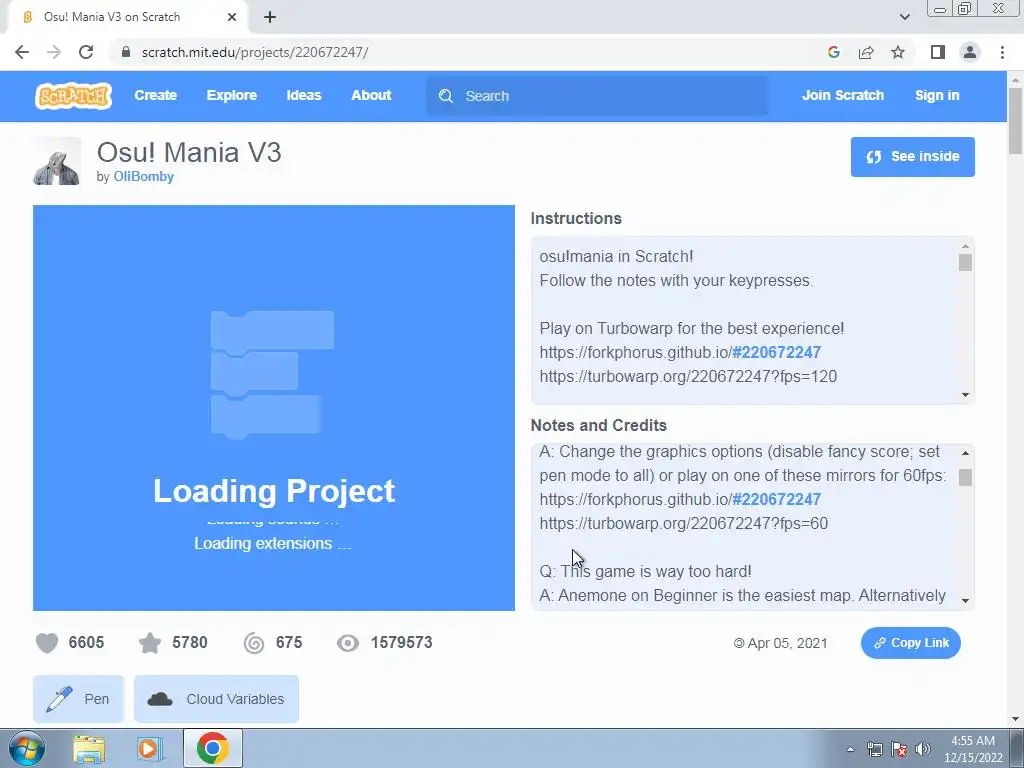Open the tab search dropdown chevron
This screenshot has width=1024, height=768.
904,17
